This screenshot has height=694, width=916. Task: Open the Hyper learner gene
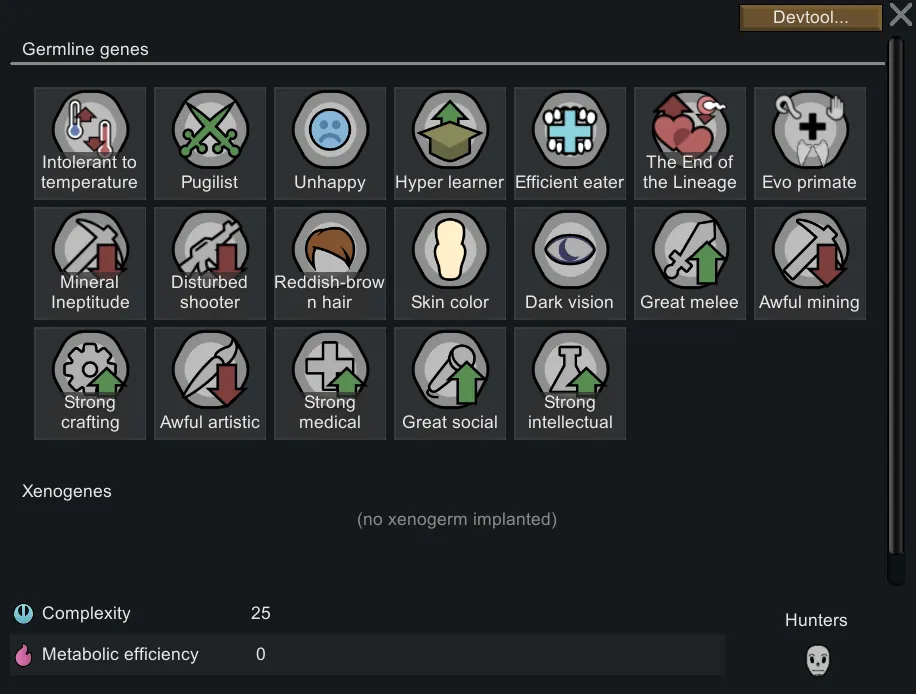[450, 144]
